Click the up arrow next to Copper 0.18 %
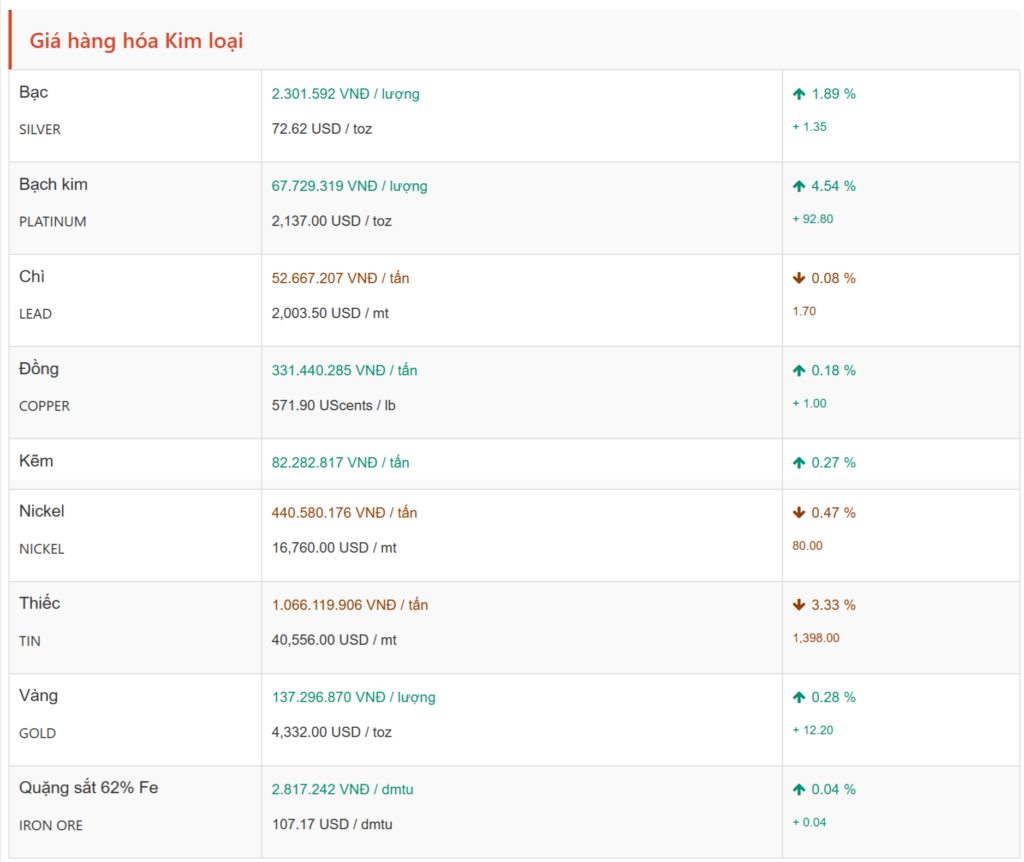 [x=799, y=370]
